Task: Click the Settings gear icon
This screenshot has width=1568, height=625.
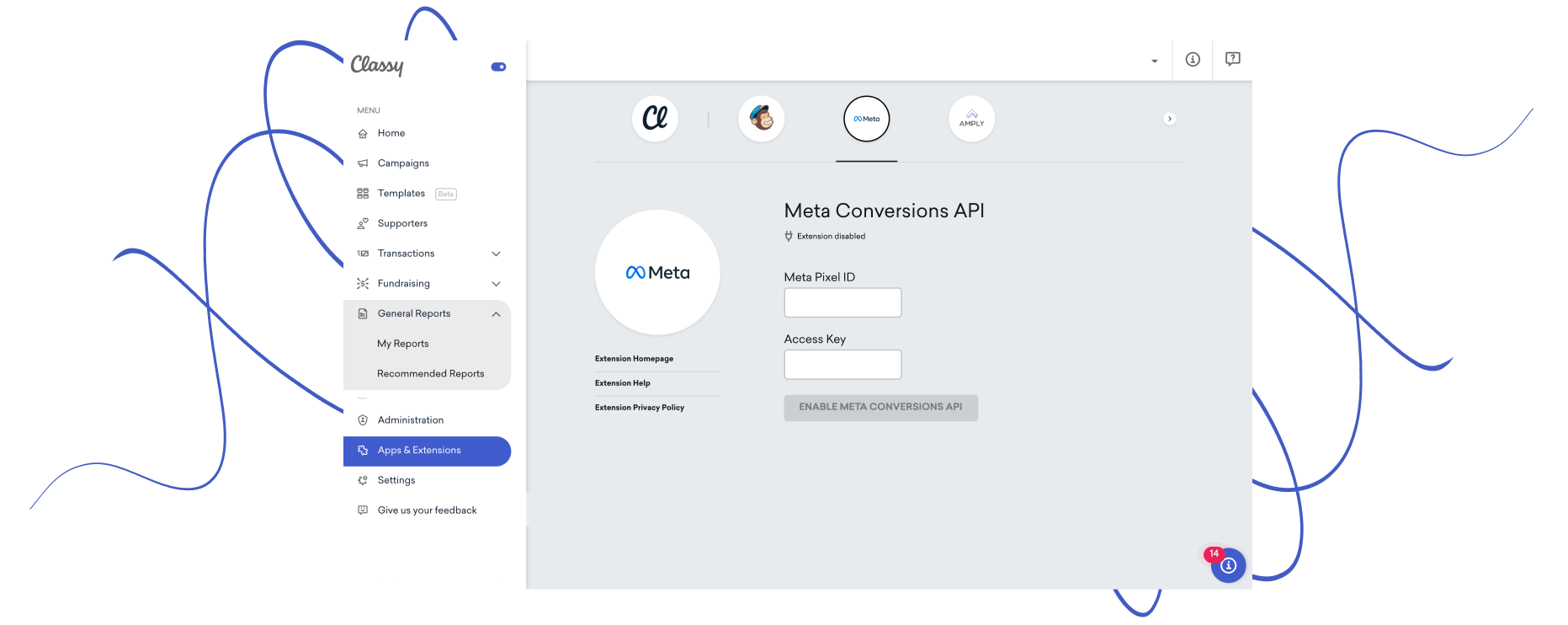Action: pyautogui.click(x=363, y=480)
